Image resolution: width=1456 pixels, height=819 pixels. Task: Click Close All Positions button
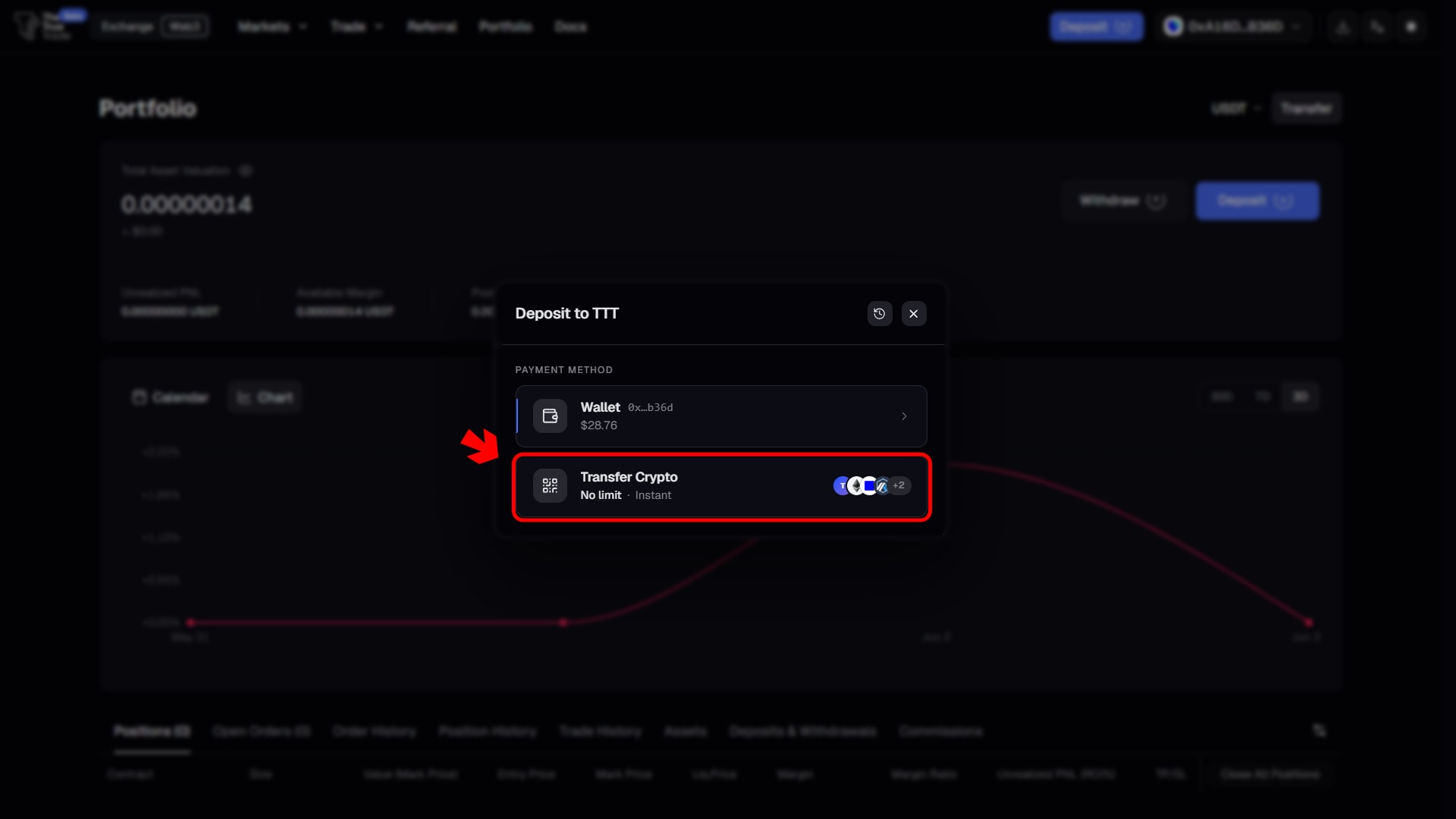tap(1270, 774)
